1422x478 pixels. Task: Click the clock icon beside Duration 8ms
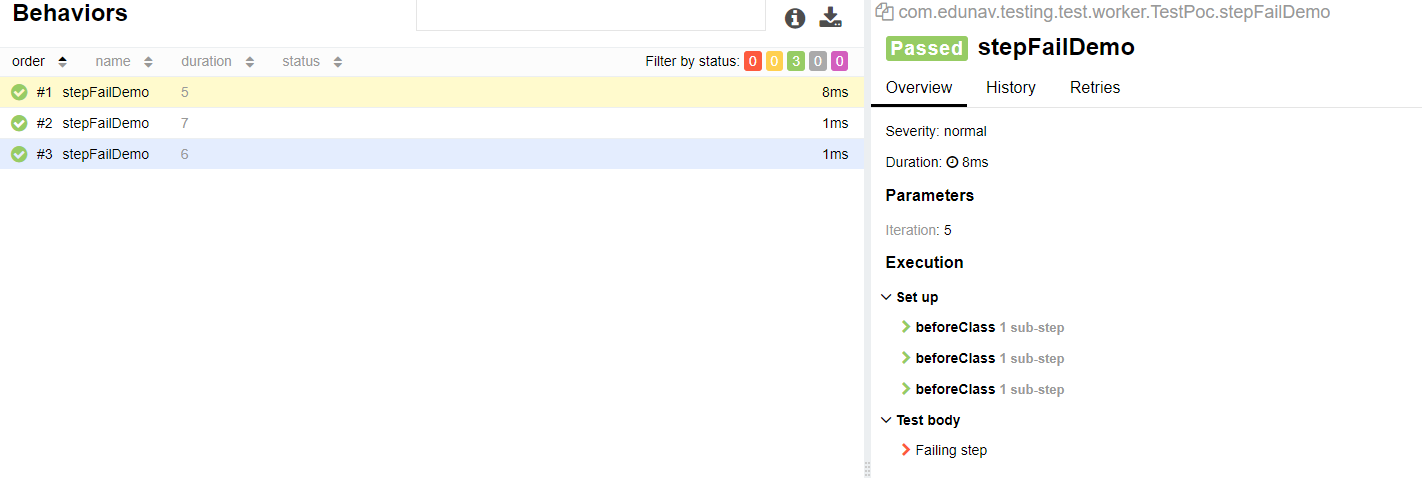952,162
